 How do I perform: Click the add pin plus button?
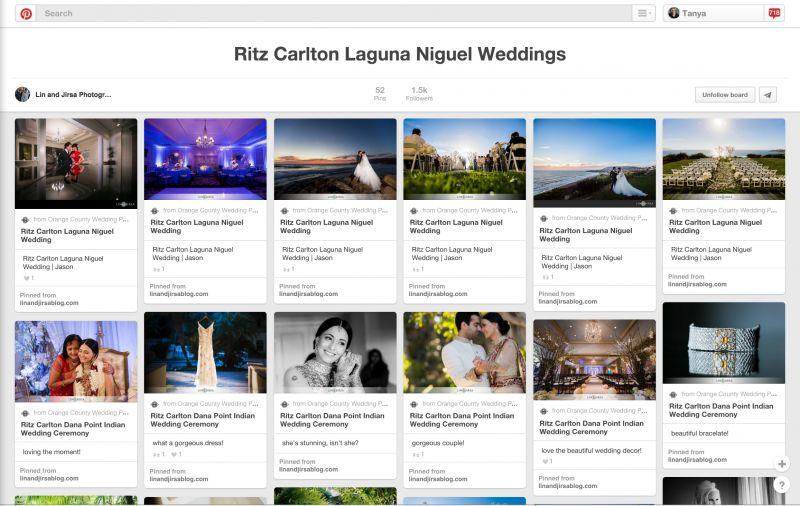(x=781, y=464)
